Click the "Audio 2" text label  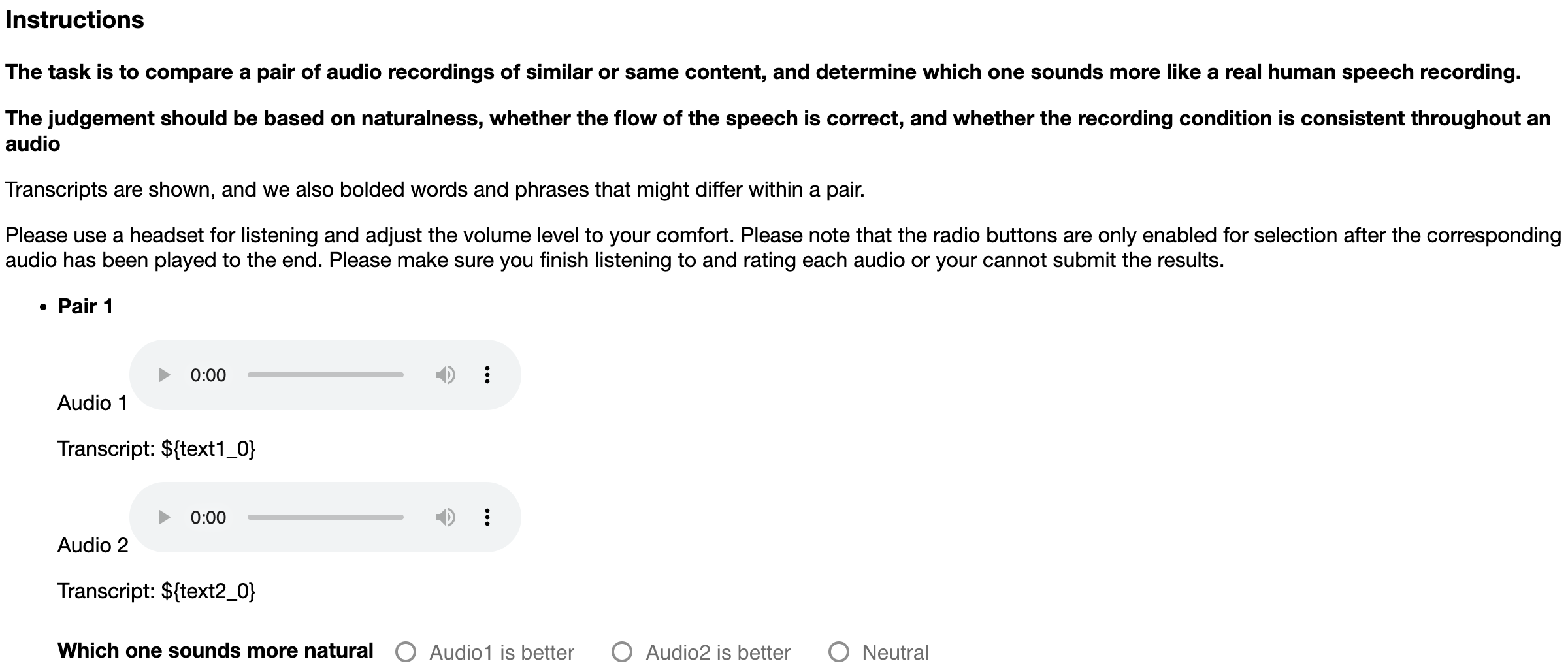tap(93, 545)
